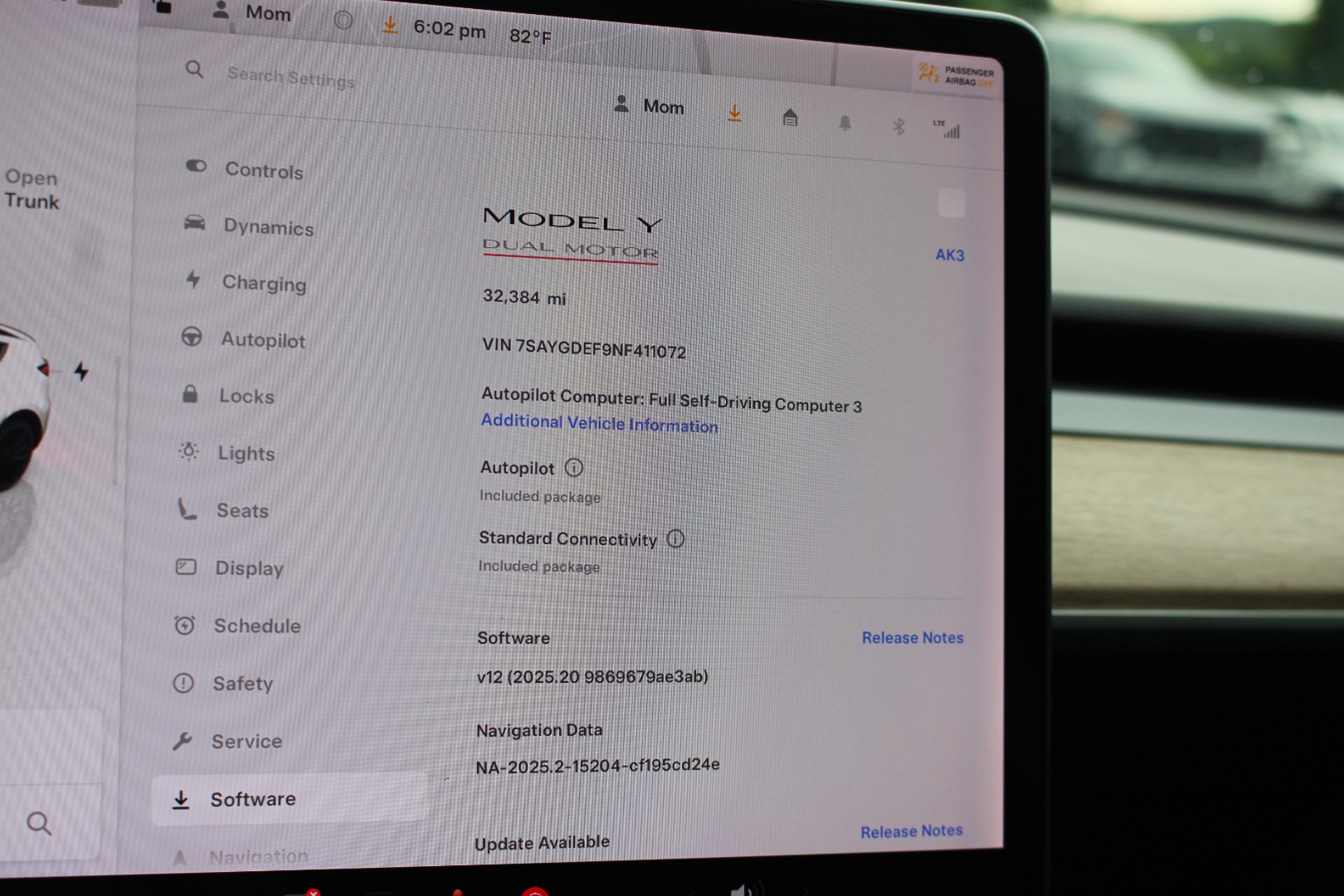Click the Seats seat icon

187,508
